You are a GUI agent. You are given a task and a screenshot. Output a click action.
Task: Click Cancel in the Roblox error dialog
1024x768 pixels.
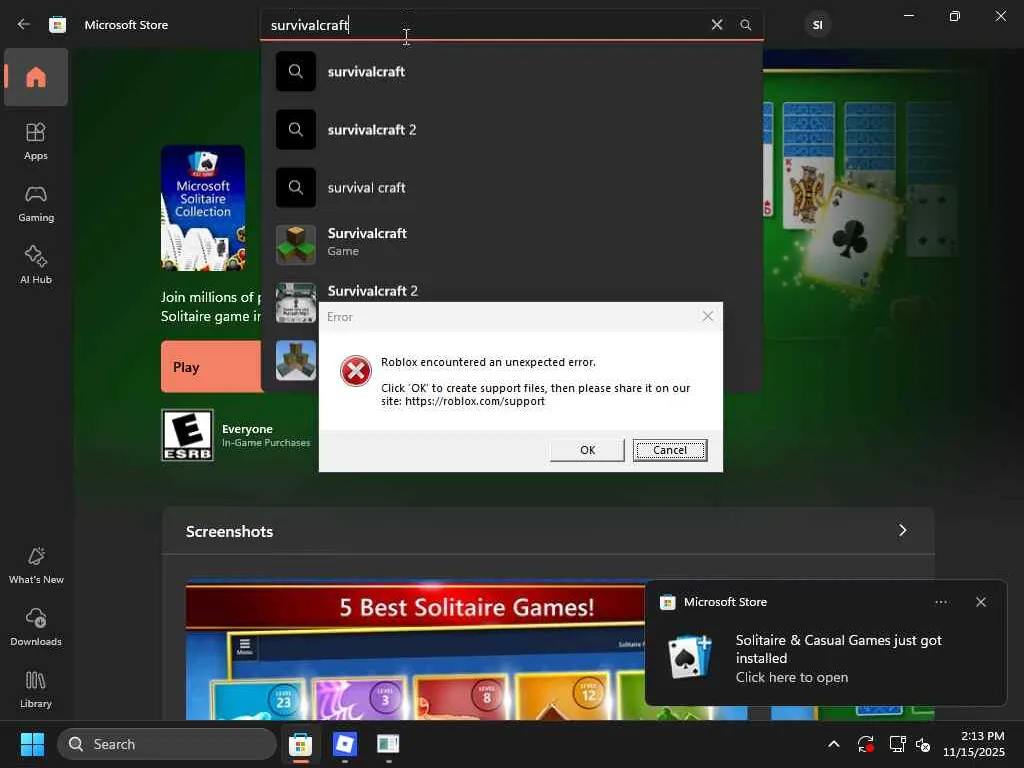(670, 450)
